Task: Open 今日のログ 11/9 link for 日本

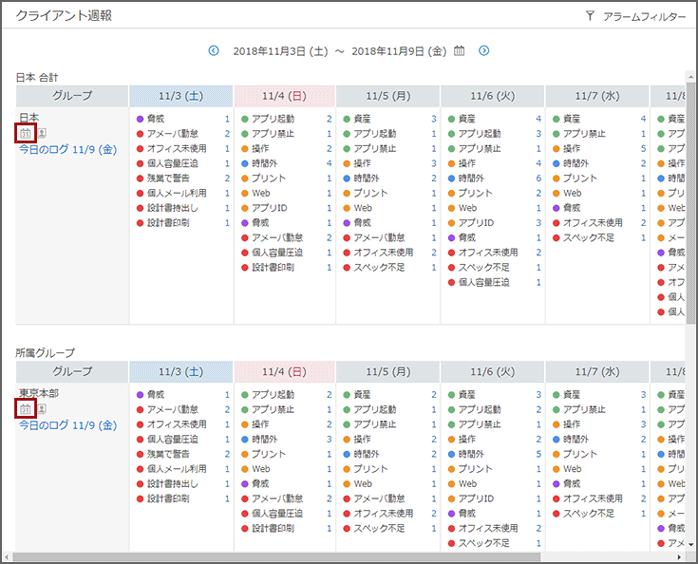Action: [x=68, y=150]
